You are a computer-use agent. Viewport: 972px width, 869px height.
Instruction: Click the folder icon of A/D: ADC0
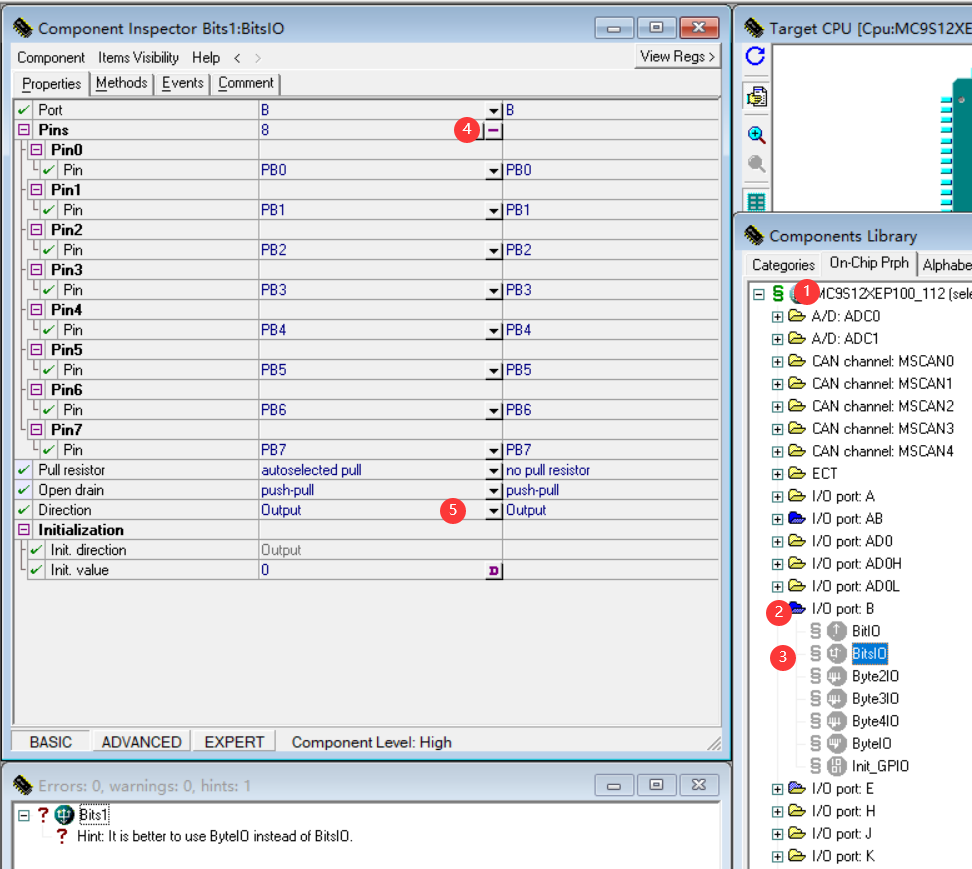(797, 316)
